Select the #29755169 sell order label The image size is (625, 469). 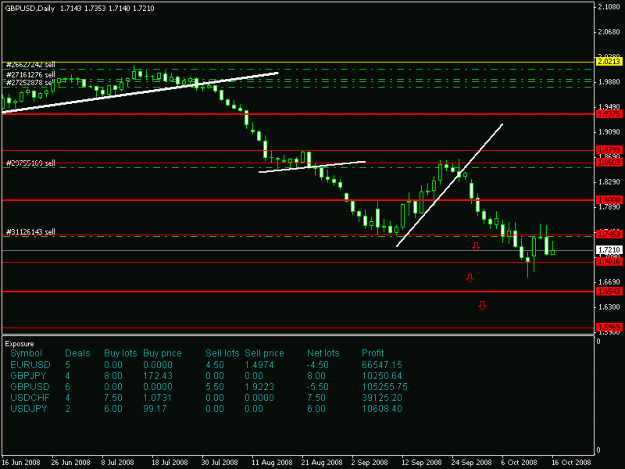[x=30, y=163]
